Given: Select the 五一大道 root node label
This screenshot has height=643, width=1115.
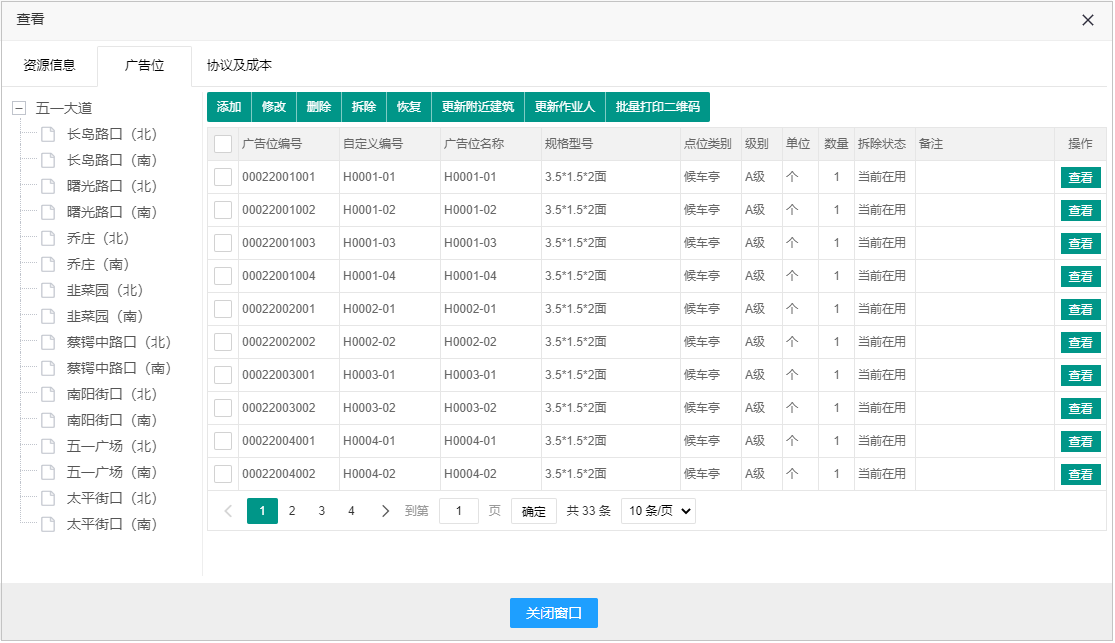Looking at the screenshot, I should (64, 108).
